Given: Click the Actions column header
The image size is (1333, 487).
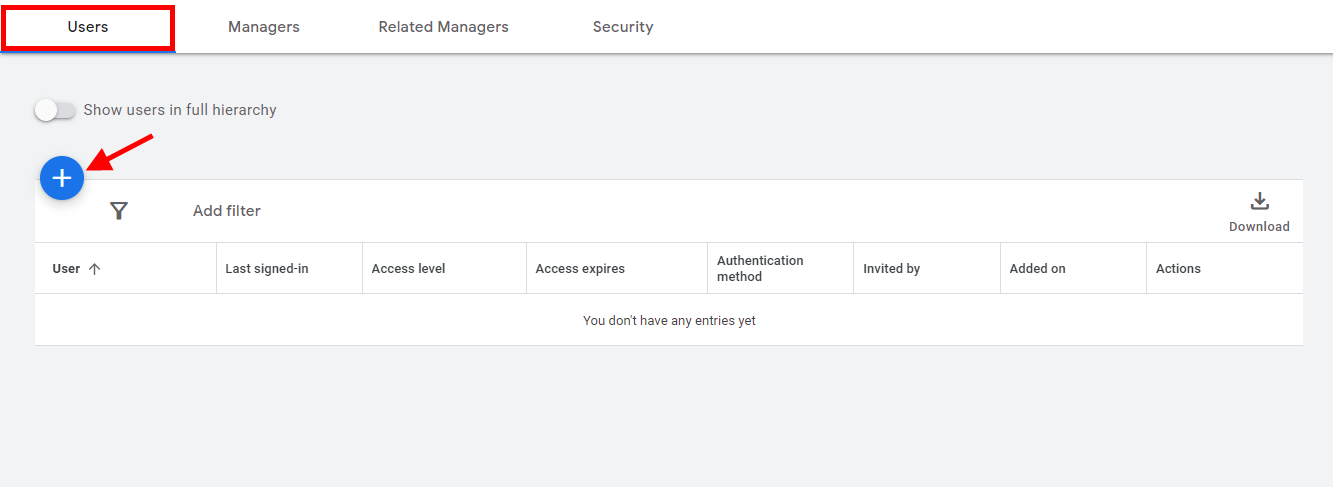Looking at the screenshot, I should [x=1178, y=269].
